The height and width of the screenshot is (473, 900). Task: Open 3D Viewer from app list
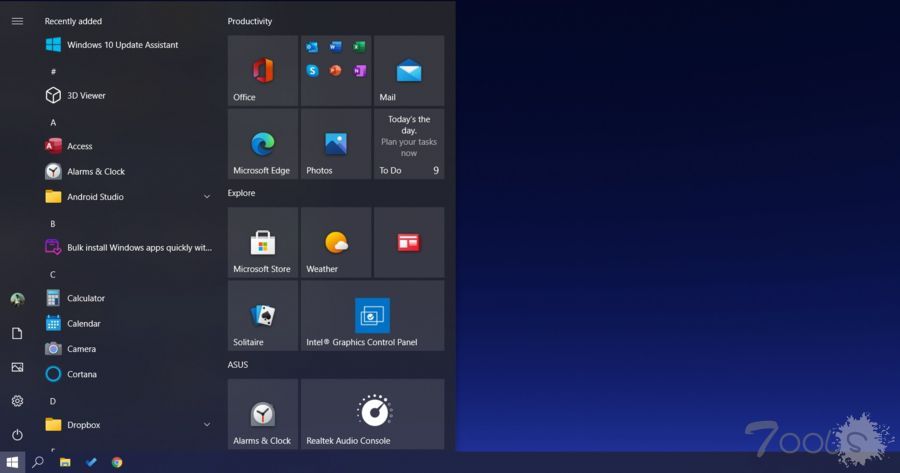pyautogui.click(x=85, y=96)
